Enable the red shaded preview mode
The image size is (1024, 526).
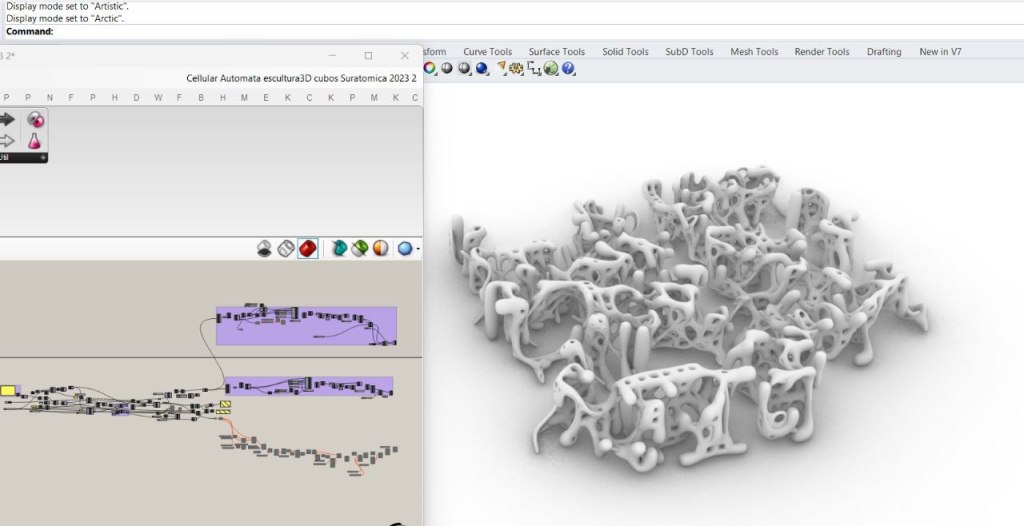coord(308,248)
